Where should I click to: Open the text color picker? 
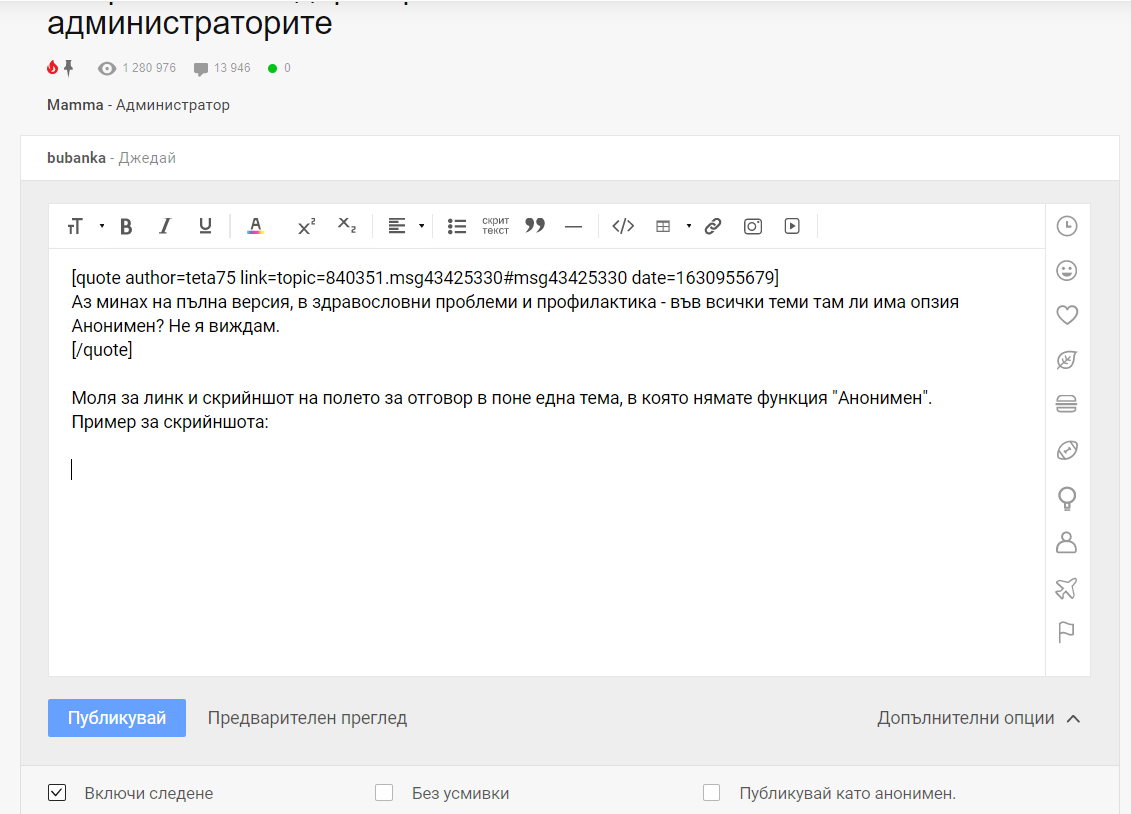click(255, 226)
